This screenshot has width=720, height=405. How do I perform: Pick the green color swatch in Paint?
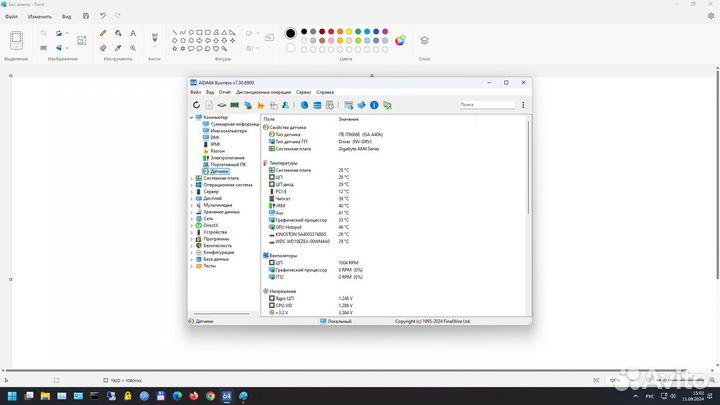358,32
